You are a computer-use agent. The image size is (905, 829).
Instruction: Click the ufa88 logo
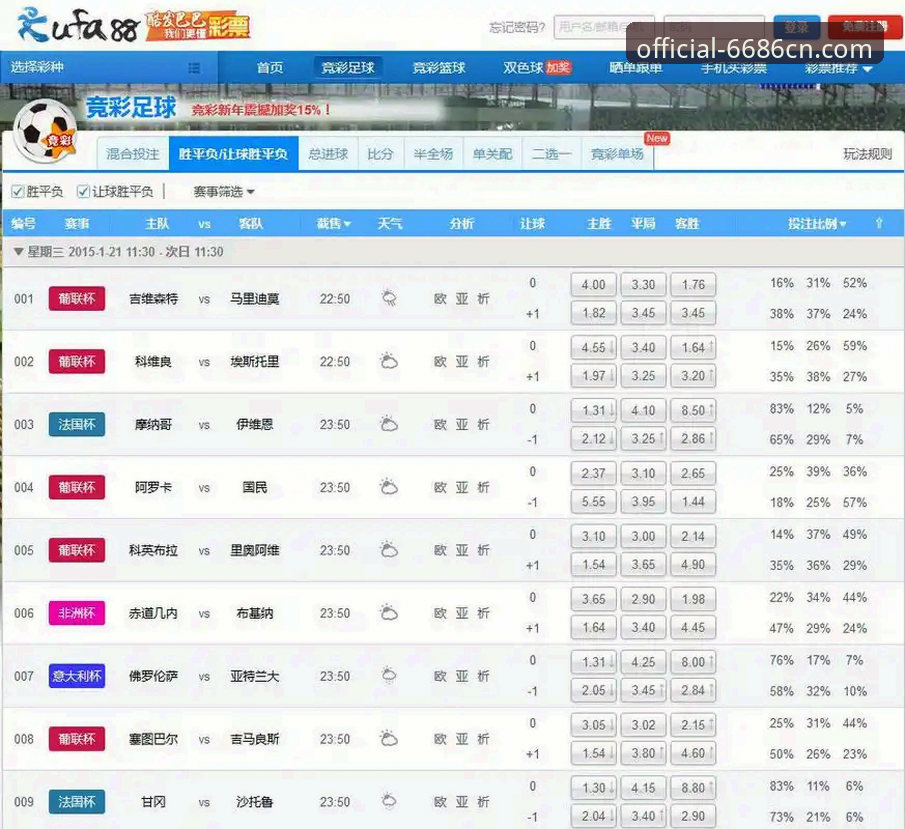[78, 25]
